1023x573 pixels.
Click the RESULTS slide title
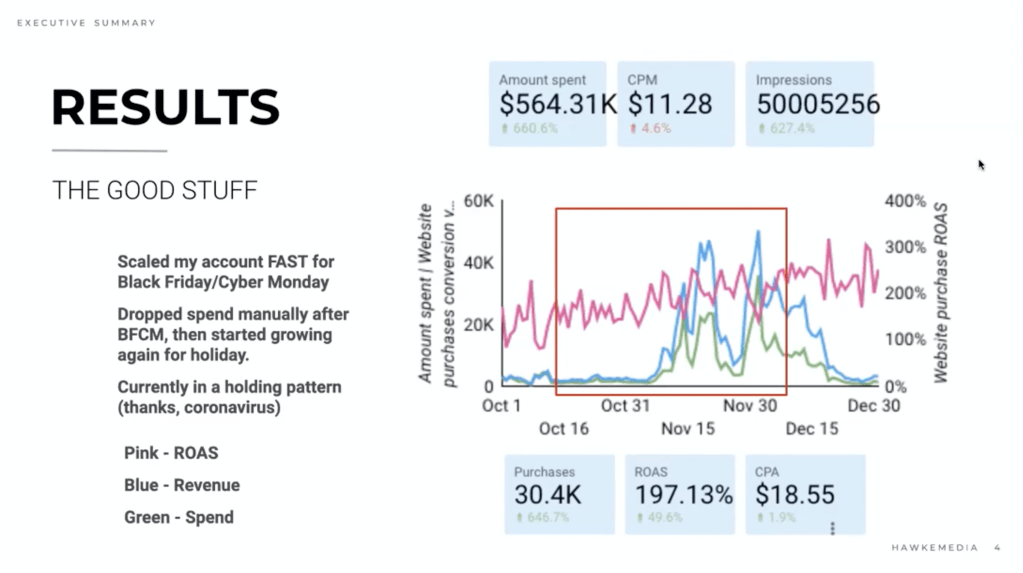click(165, 107)
